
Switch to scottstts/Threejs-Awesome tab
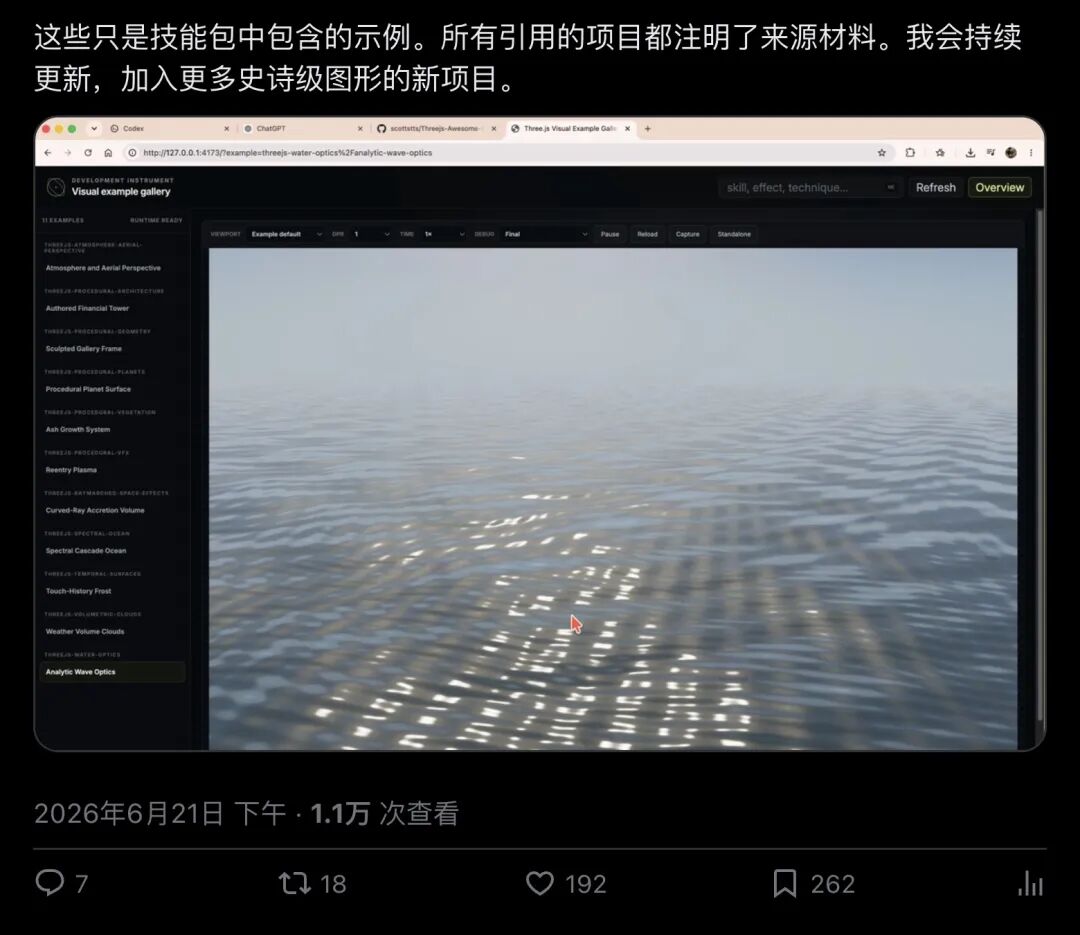[x=437, y=129]
